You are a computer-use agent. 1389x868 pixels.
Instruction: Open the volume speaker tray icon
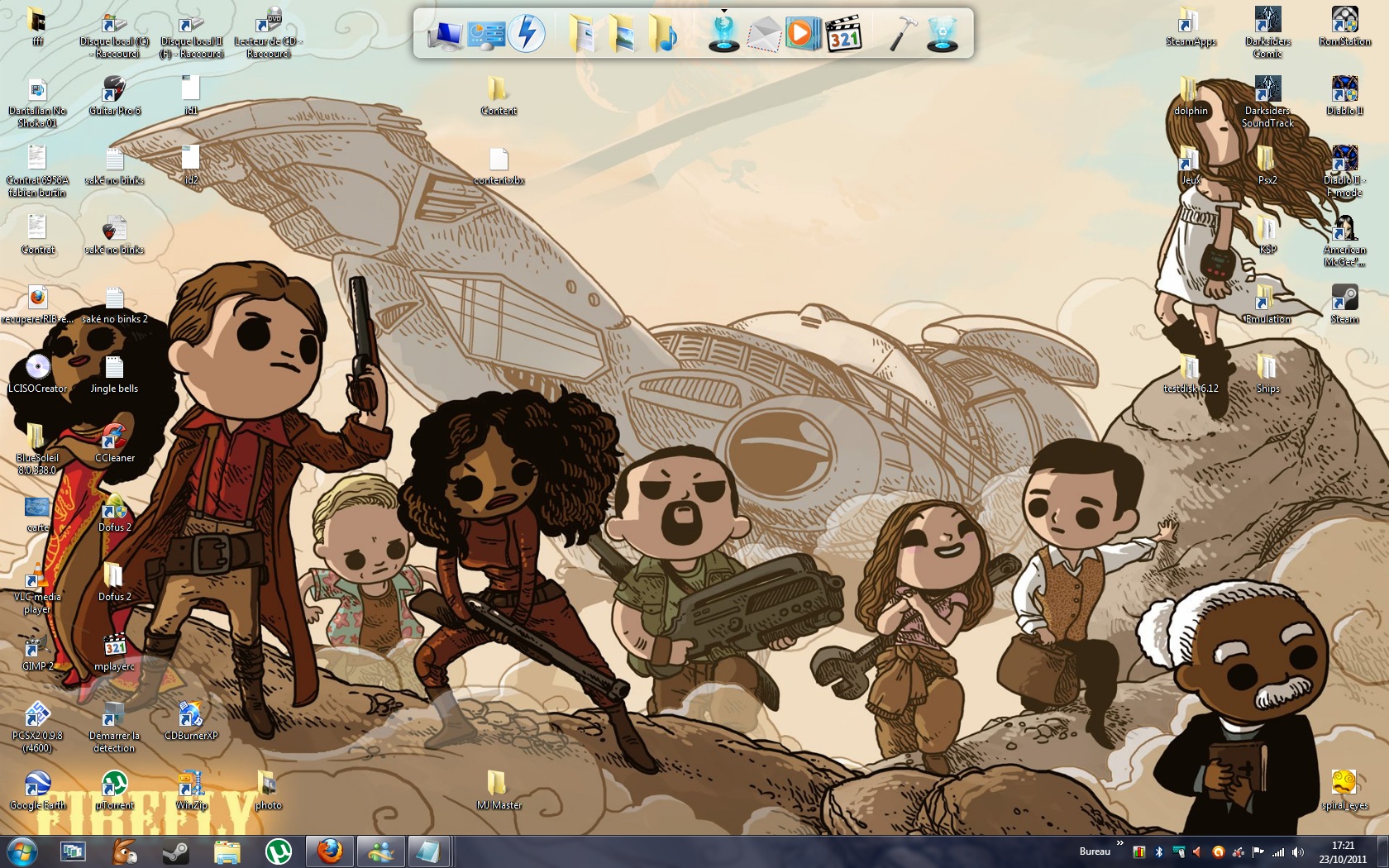(1297, 852)
